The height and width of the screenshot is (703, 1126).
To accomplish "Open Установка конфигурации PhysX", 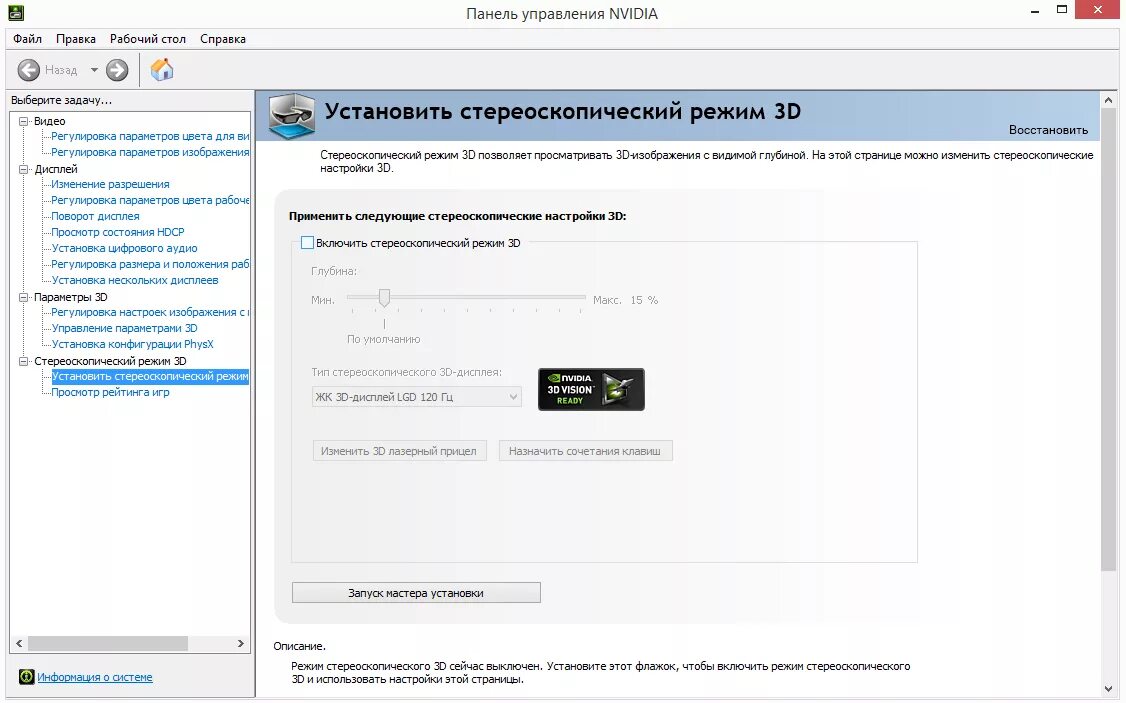I will (x=132, y=344).
